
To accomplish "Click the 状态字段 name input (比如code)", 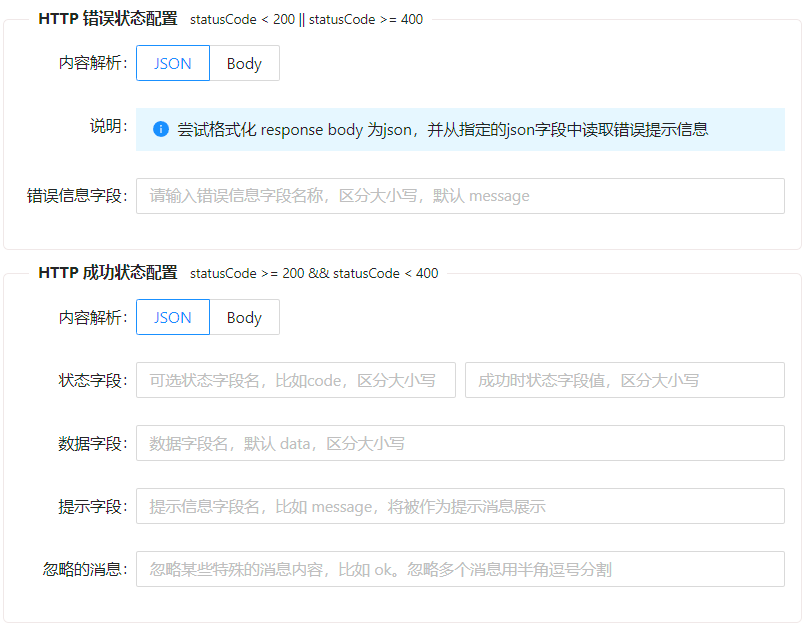I will point(295,380).
